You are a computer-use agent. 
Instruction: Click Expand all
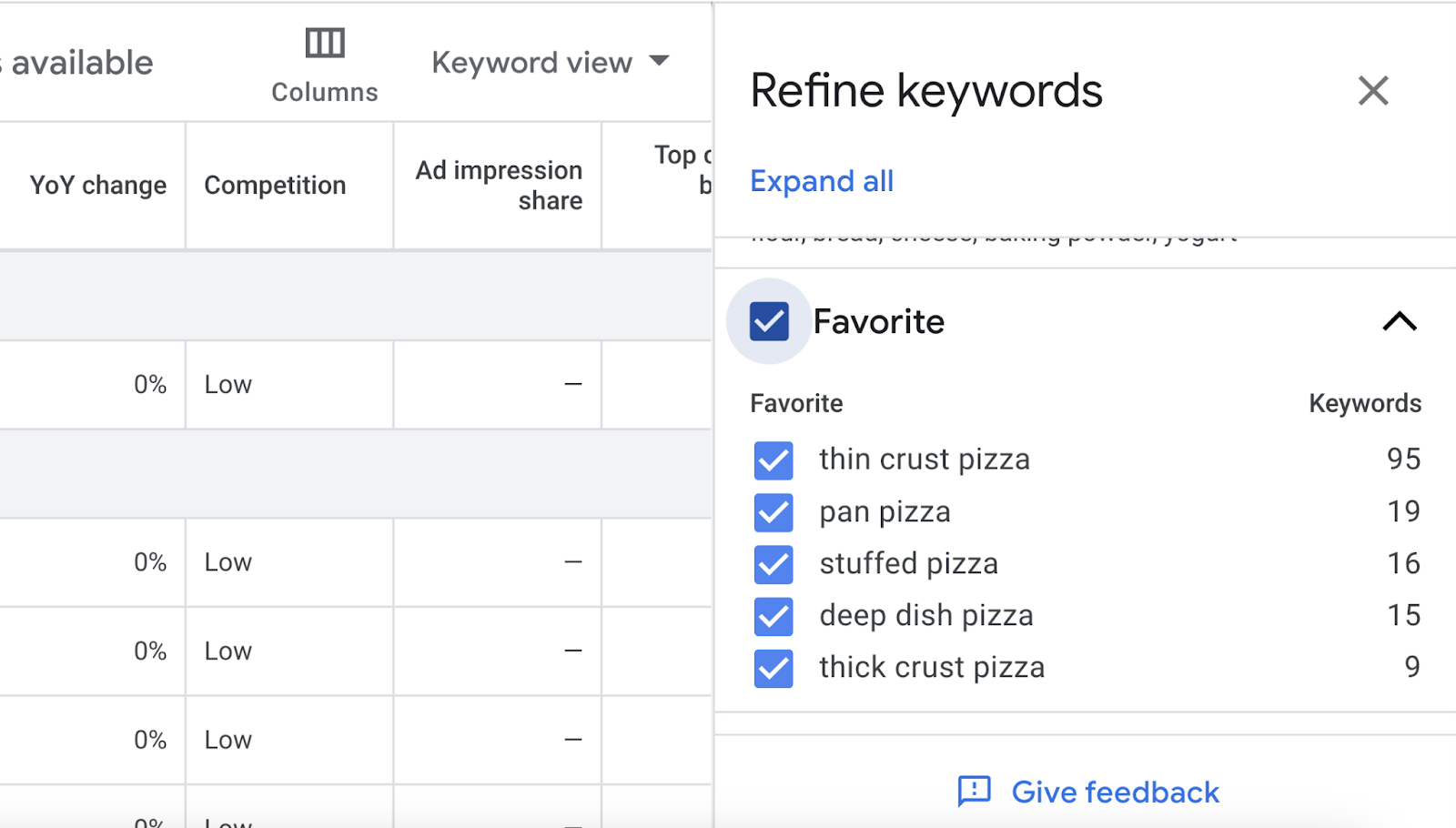tap(821, 181)
